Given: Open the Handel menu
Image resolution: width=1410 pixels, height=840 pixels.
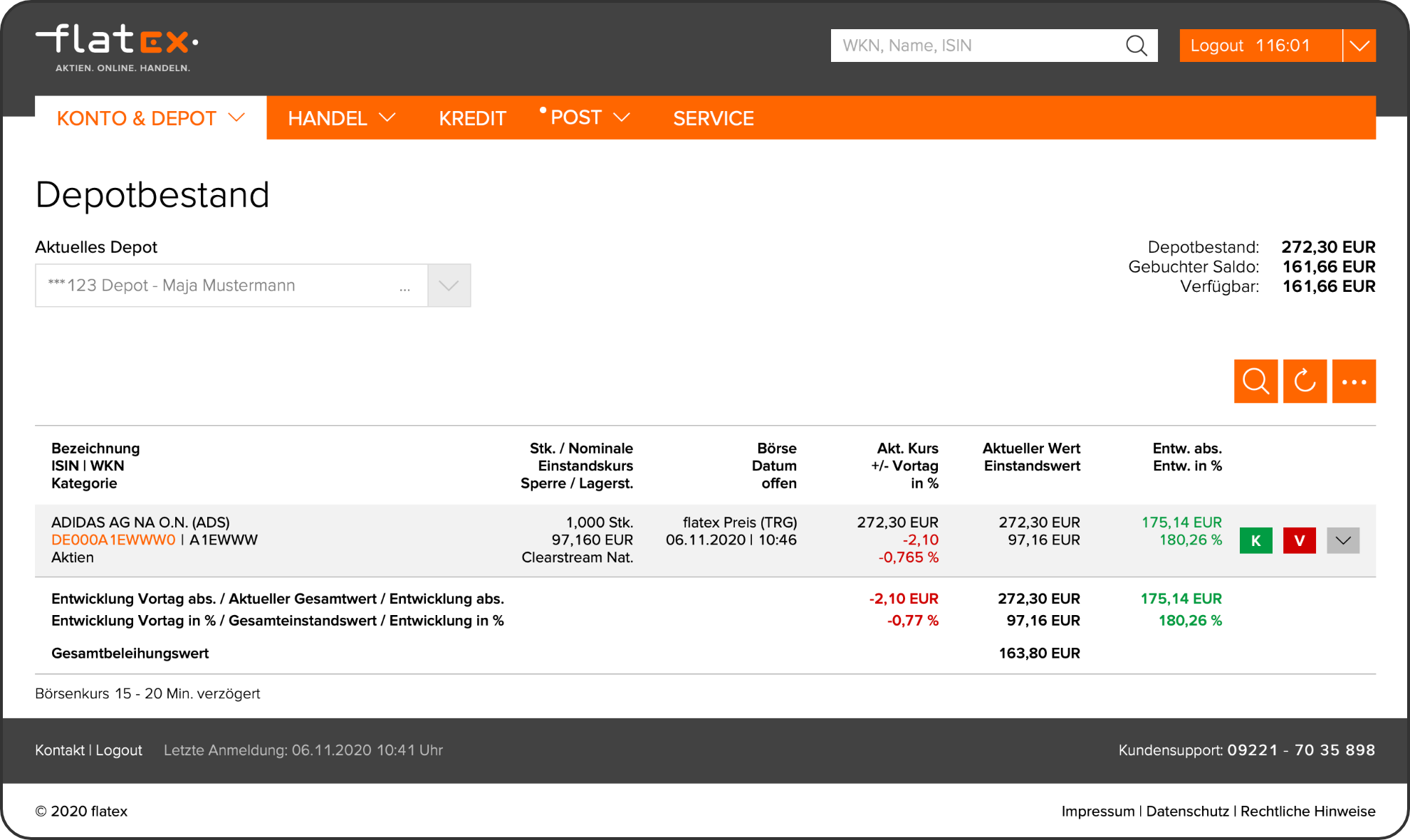Looking at the screenshot, I should pos(341,118).
